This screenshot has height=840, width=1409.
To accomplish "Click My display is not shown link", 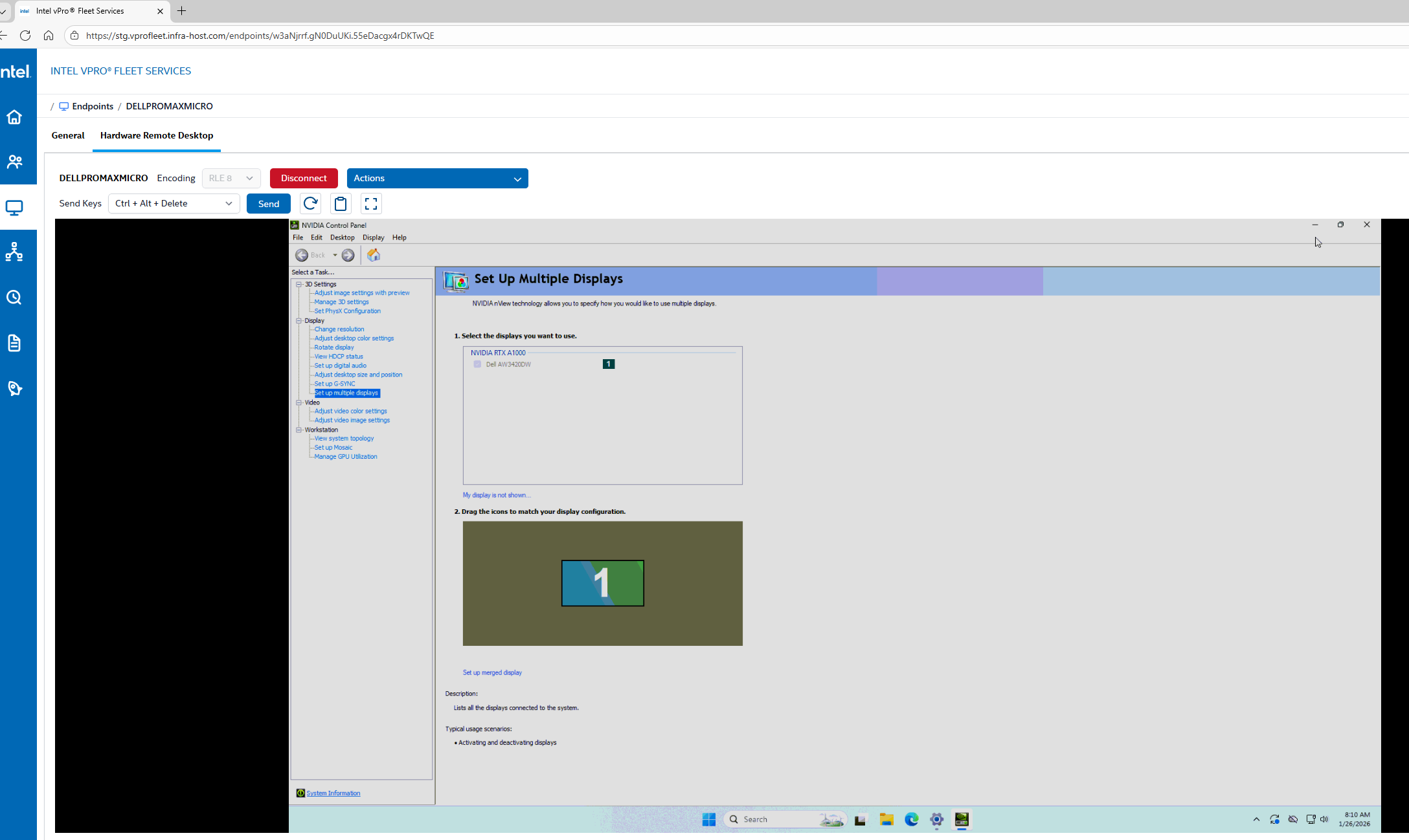I will pyautogui.click(x=497, y=495).
